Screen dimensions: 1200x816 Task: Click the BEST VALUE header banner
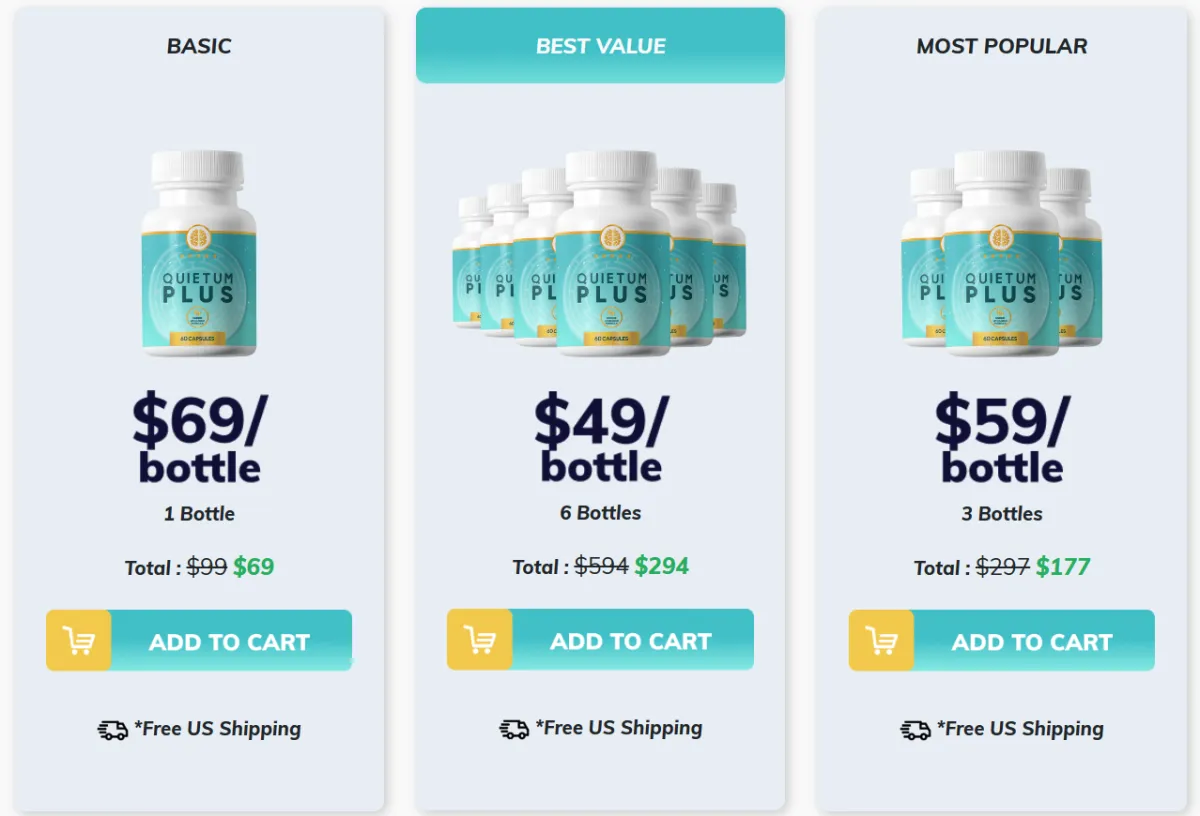coord(600,45)
